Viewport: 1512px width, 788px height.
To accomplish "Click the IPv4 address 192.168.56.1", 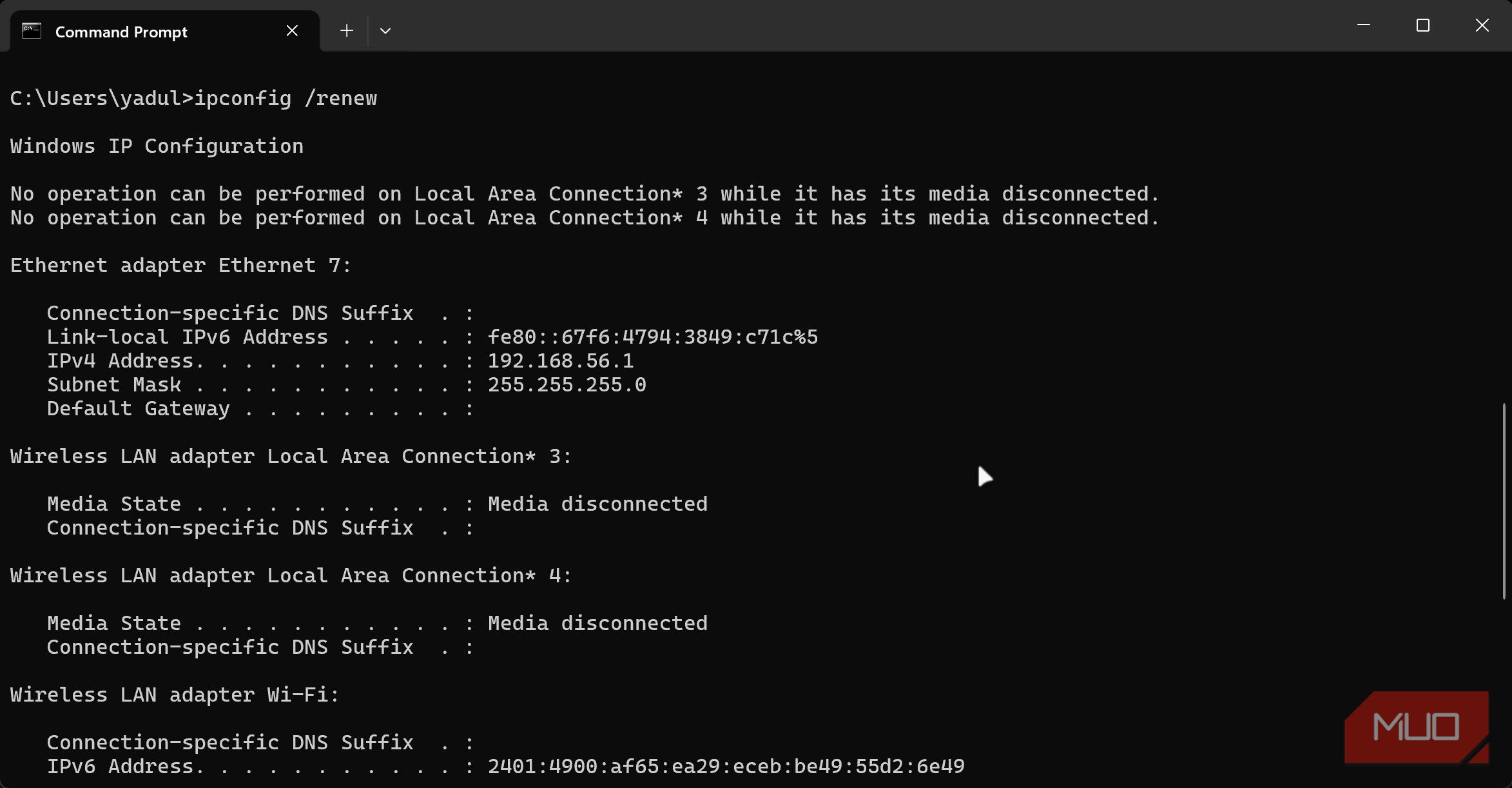I will 561,360.
